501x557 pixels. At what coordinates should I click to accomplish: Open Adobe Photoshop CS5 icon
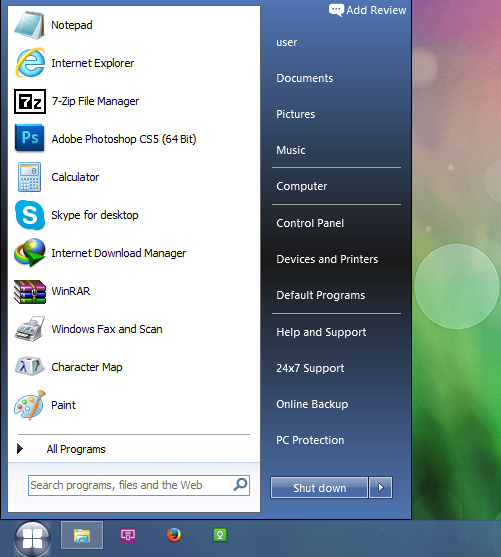click(x=29, y=138)
